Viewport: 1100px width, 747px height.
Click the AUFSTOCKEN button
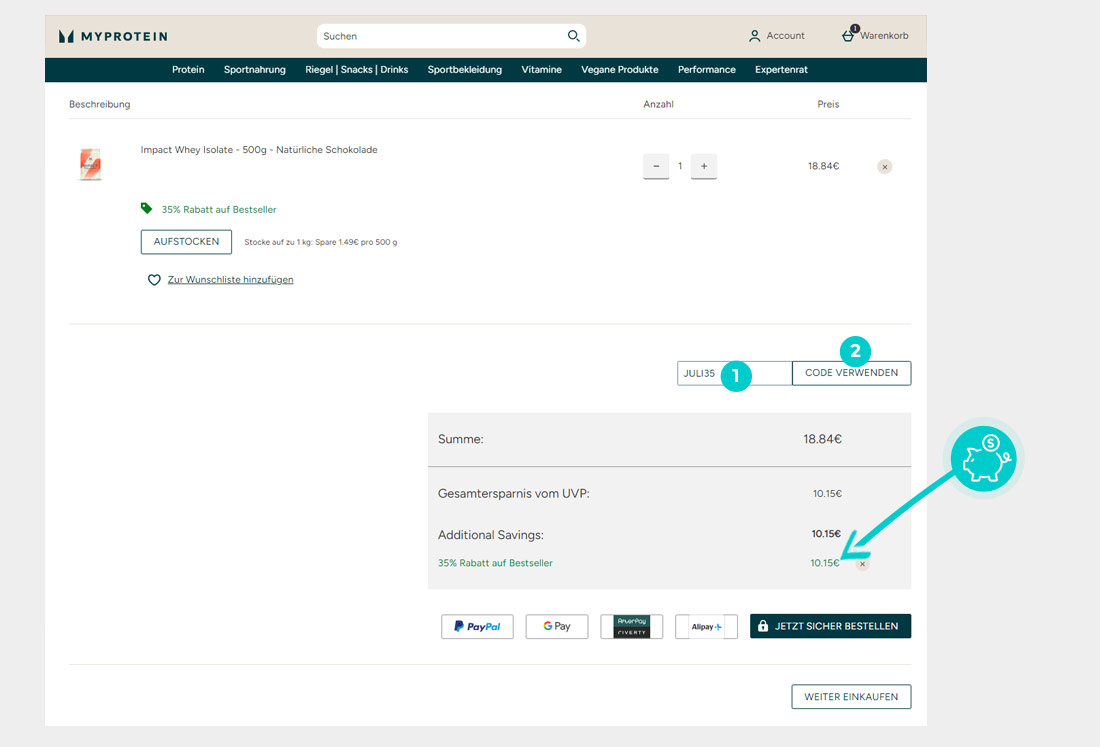tap(187, 242)
